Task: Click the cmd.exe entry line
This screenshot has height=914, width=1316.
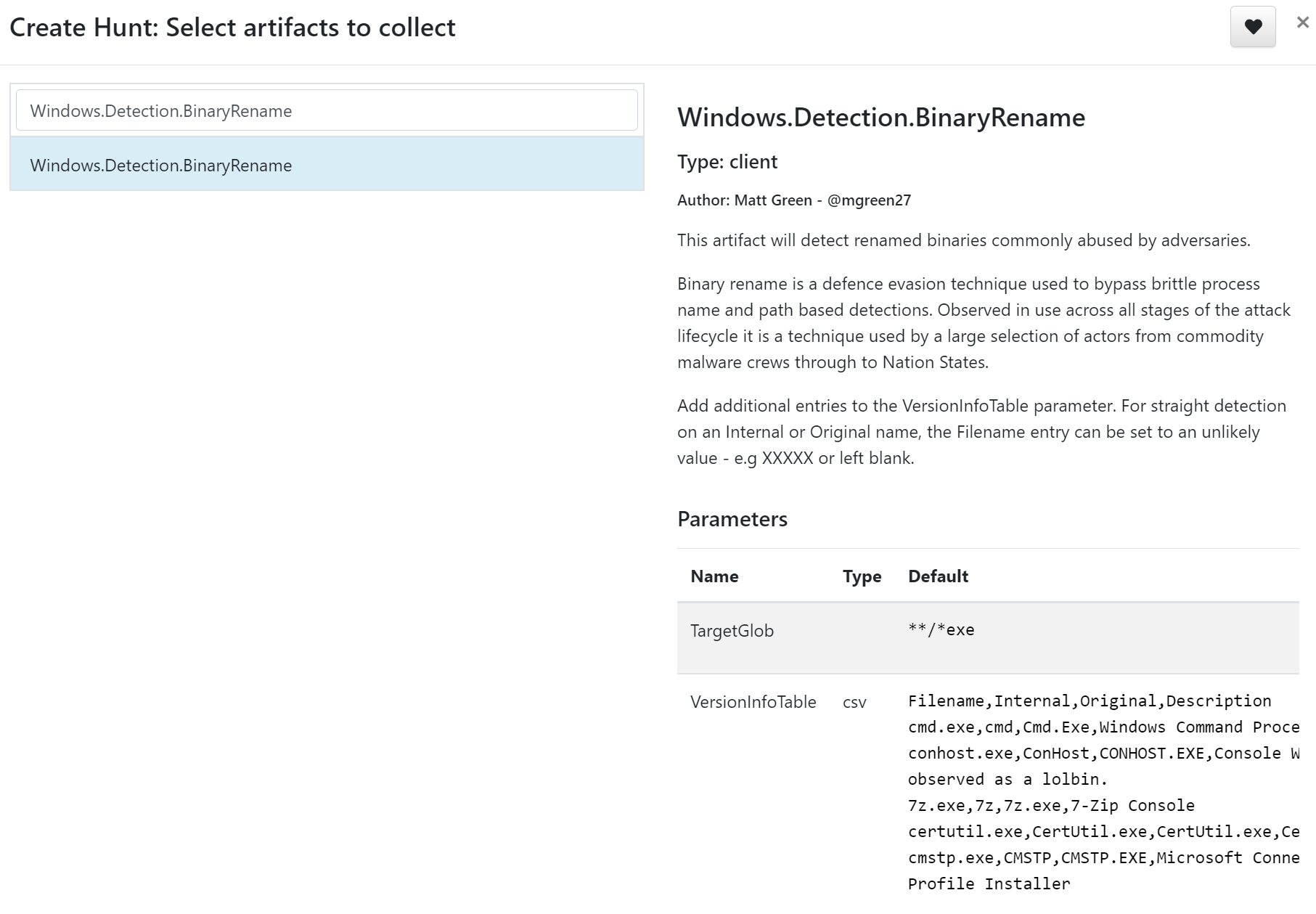Action: point(1103,727)
